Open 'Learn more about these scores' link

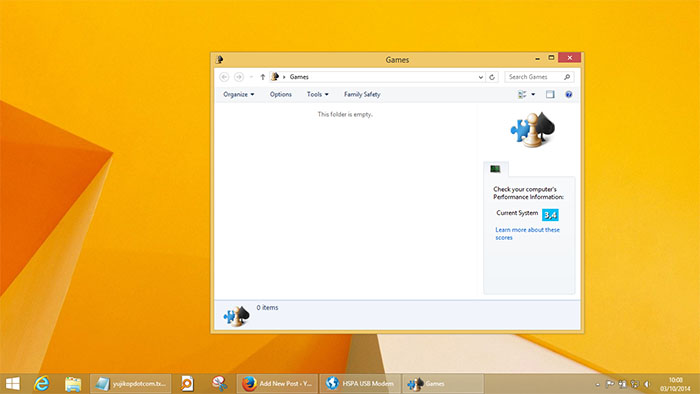[527, 233]
